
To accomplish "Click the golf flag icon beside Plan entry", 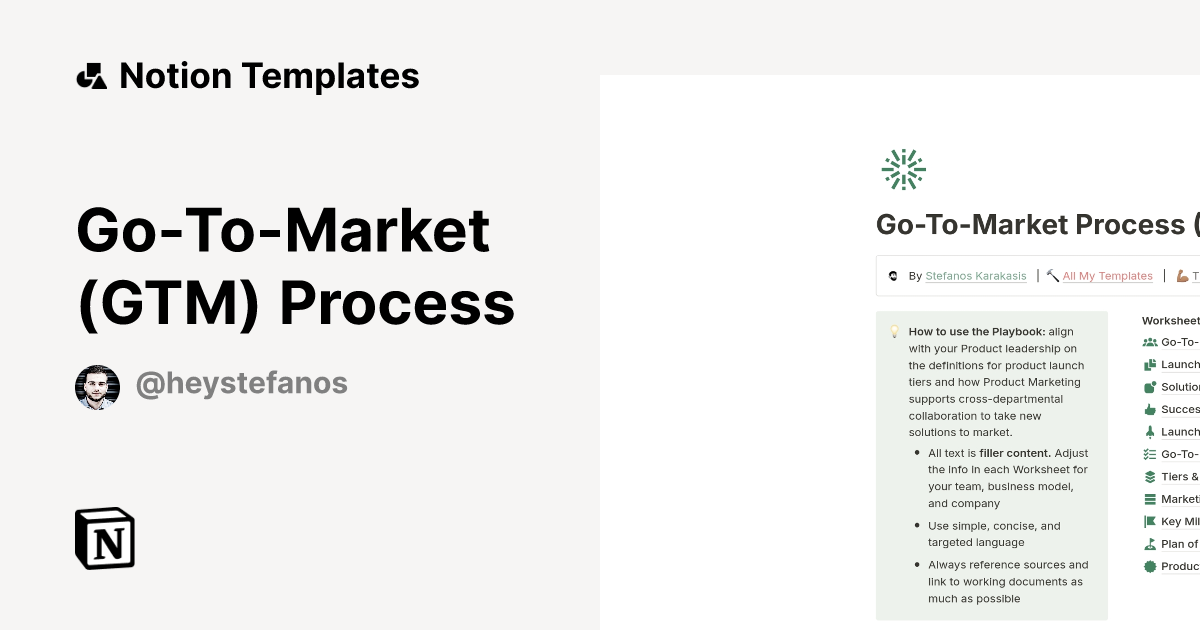I will coord(1150,544).
